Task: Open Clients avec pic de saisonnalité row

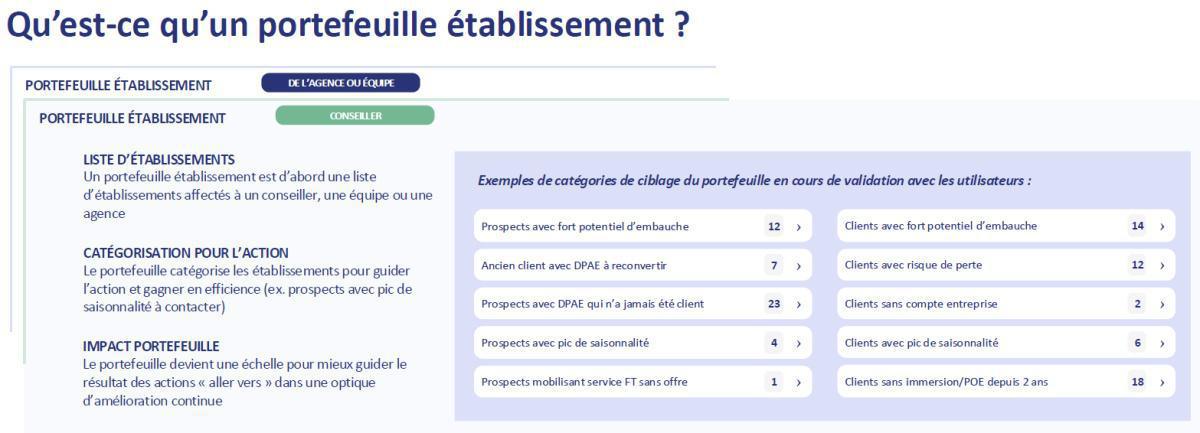Action: 960,343
